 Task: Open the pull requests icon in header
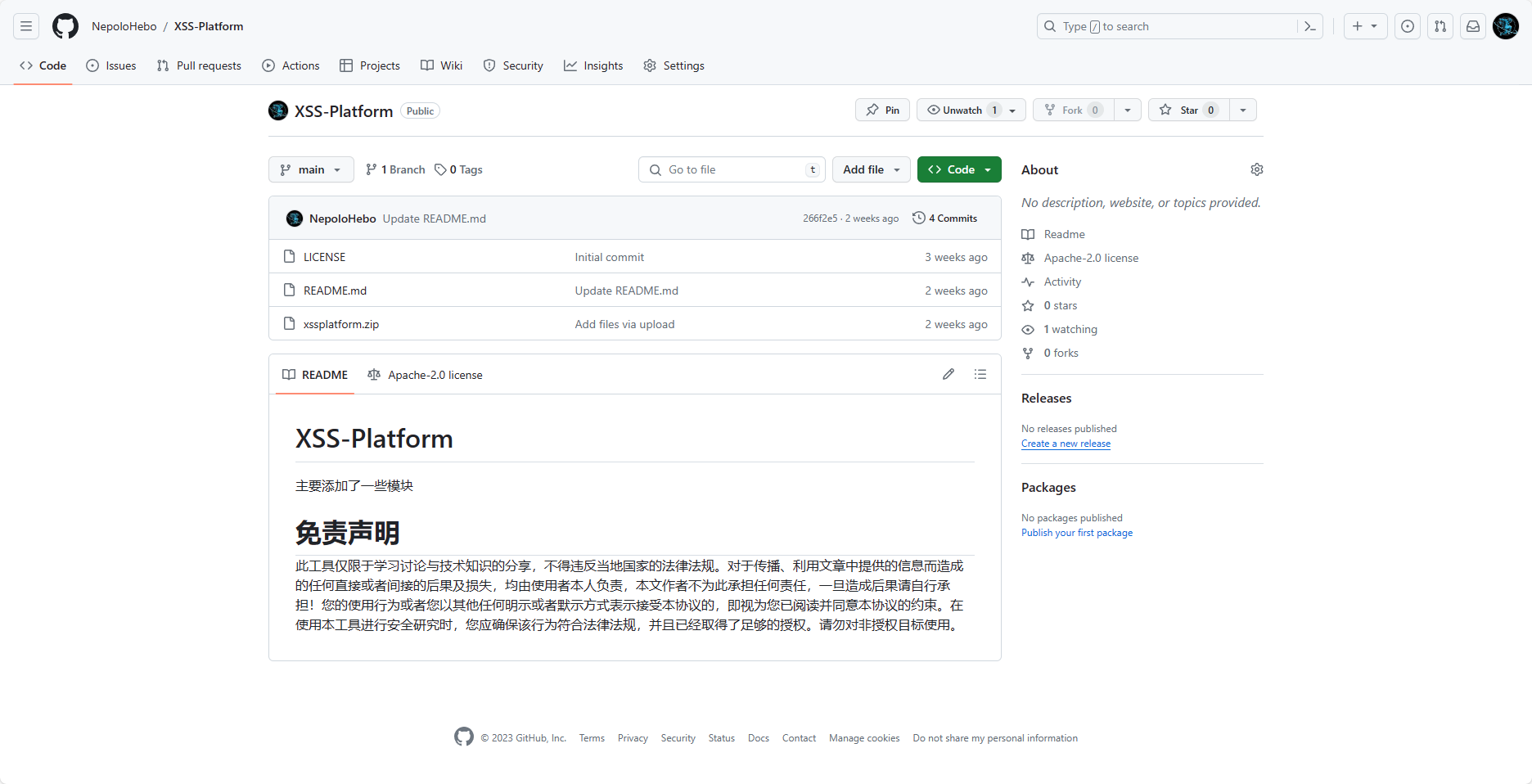pyautogui.click(x=1440, y=26)
